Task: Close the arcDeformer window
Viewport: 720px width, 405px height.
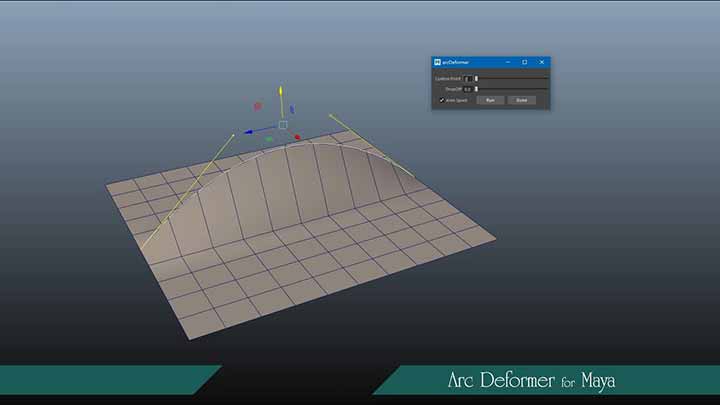Action: [x=541, y=62]
